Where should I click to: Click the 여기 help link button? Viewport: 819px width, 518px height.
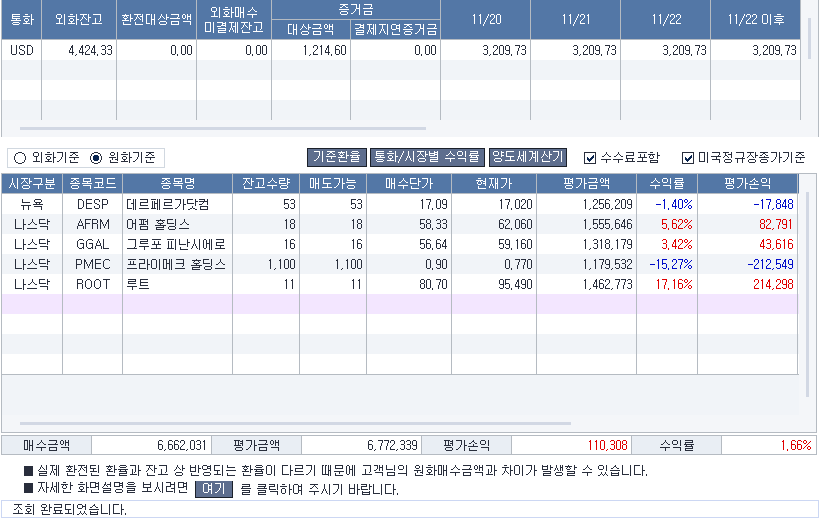point(213,490)
